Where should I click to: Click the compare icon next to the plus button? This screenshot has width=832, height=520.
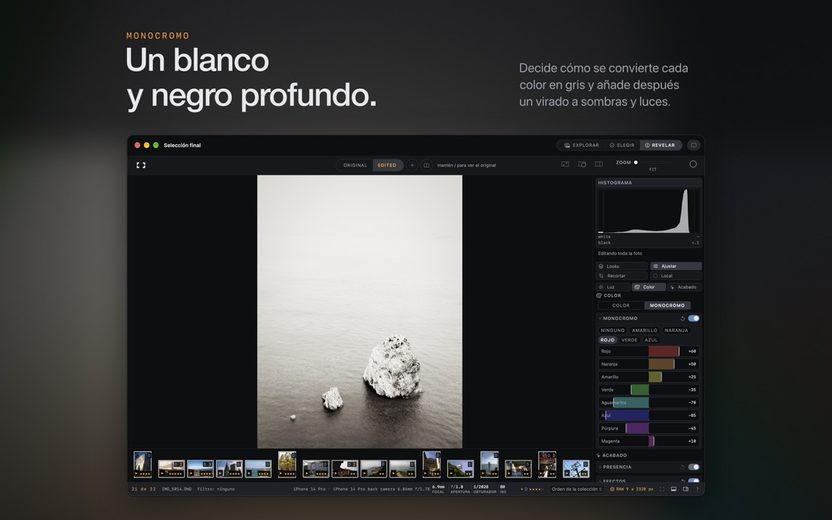click(x=426, y=165)
